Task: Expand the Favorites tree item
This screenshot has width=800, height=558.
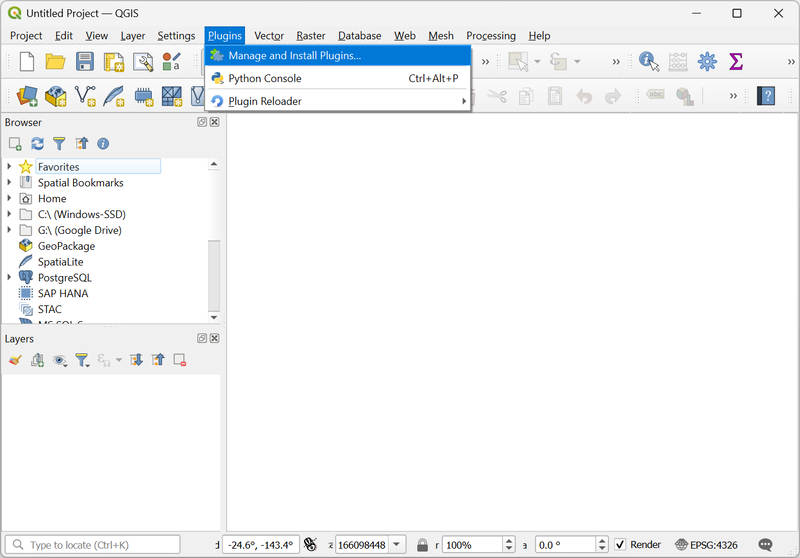Action: click(9, 166)
